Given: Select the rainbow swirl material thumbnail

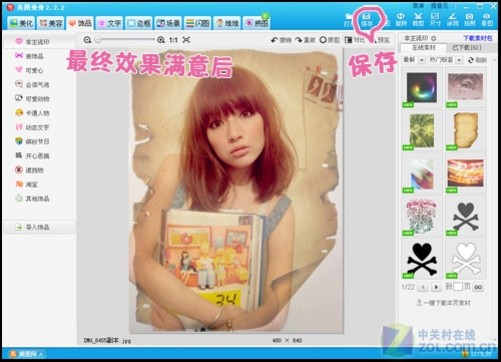Looking at the screenshot, I should 422,88.
